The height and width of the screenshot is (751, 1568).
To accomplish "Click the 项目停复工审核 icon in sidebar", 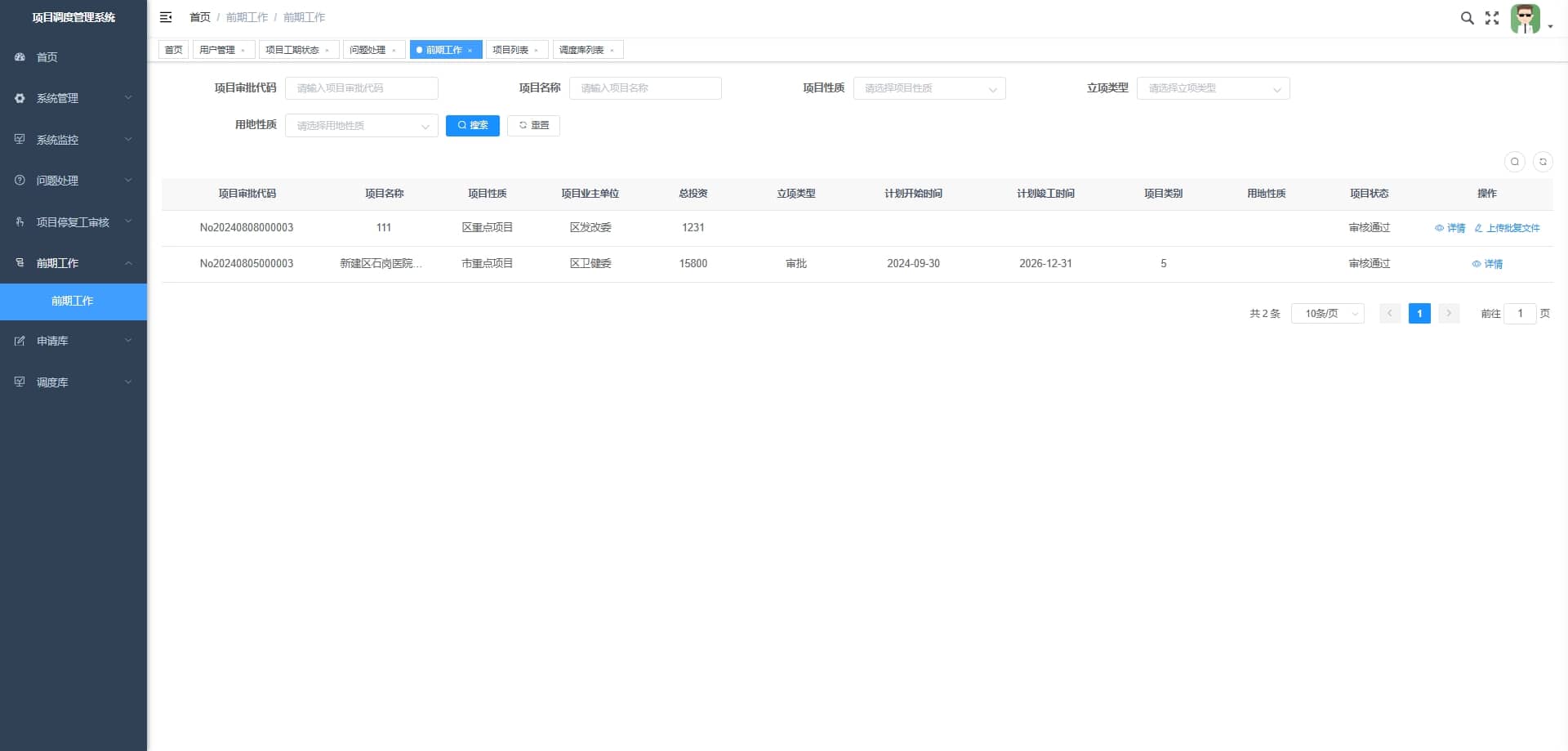I will (20, 221).
